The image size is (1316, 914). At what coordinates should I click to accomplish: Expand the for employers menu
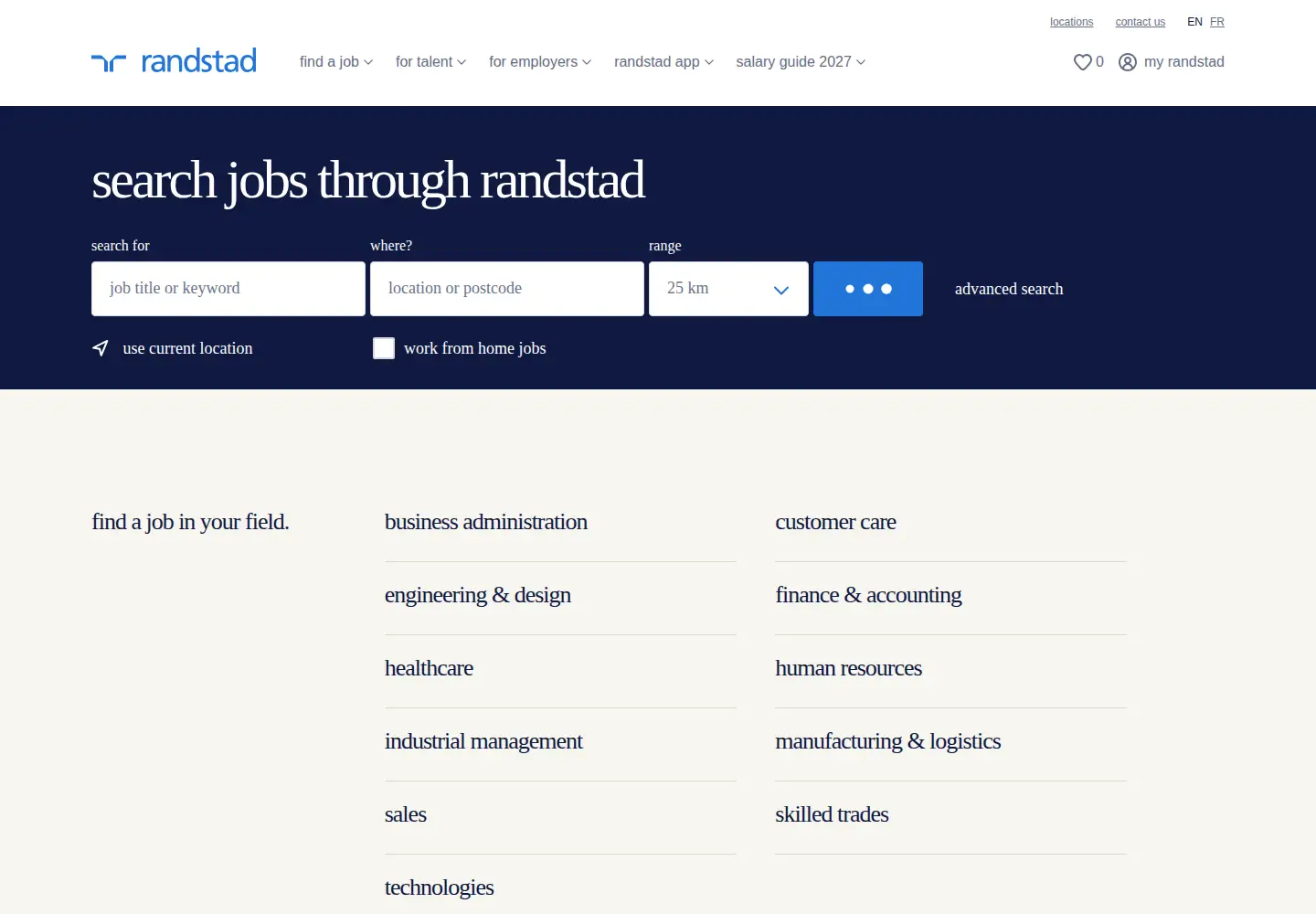pos(540,62)
